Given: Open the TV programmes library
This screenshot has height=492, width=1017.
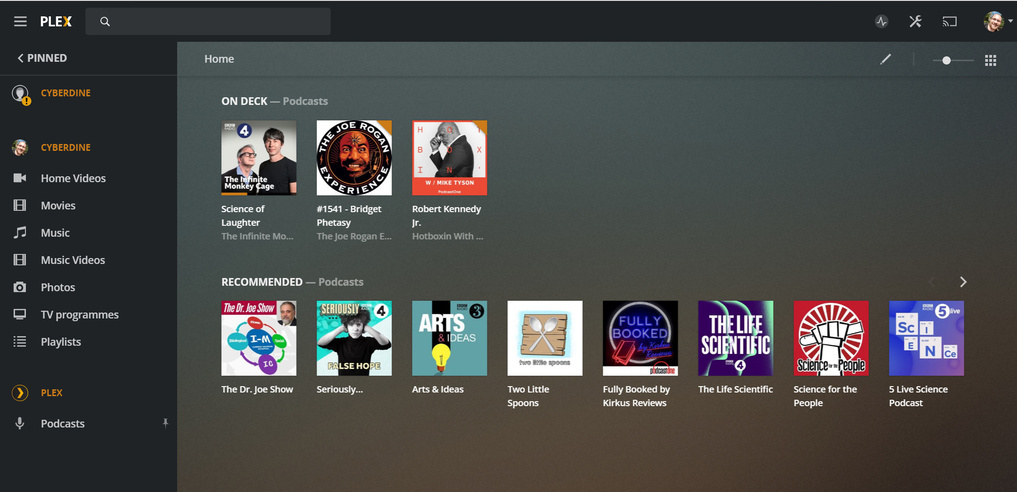Looking at the screenshot, I should click(x=80, y=314).
